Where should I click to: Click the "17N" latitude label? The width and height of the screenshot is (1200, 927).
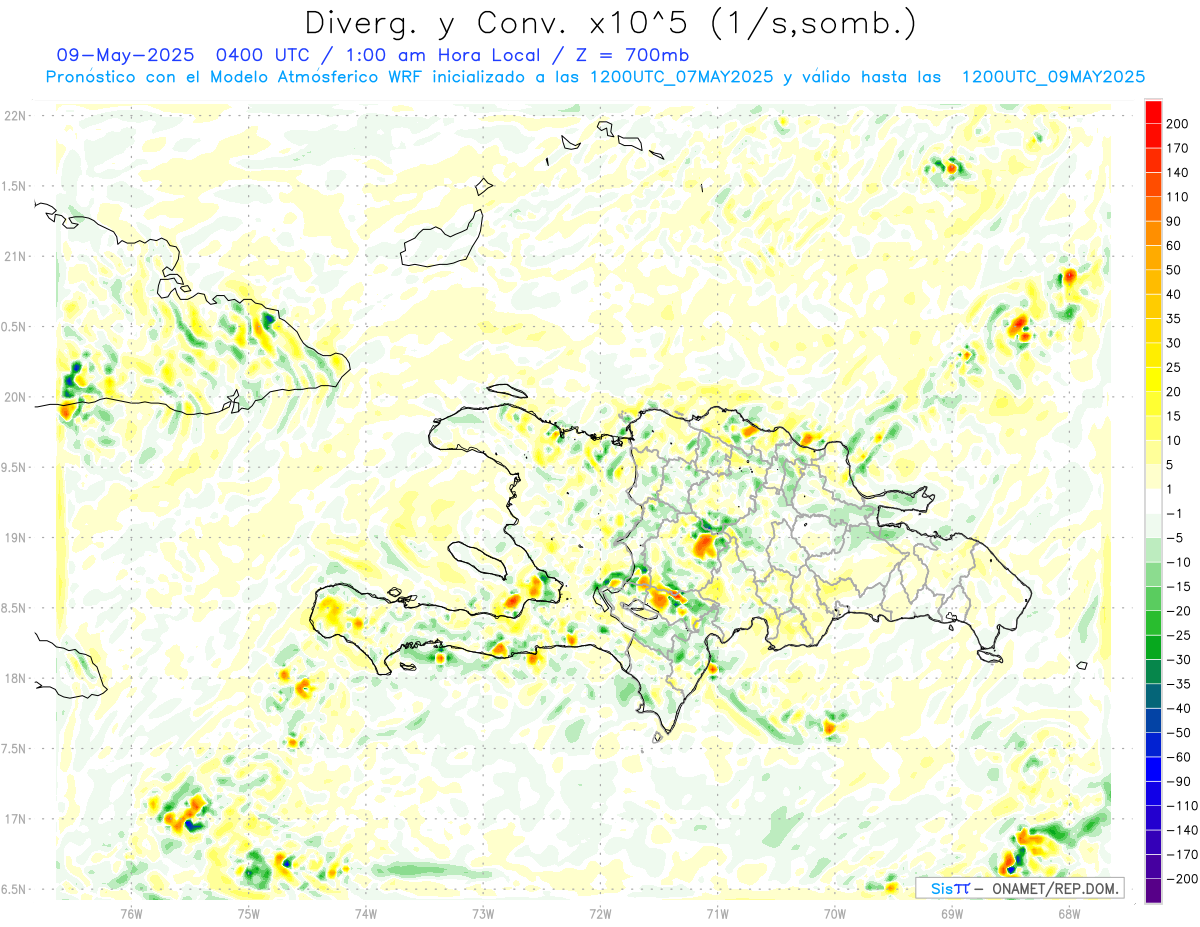pos(15,819)
